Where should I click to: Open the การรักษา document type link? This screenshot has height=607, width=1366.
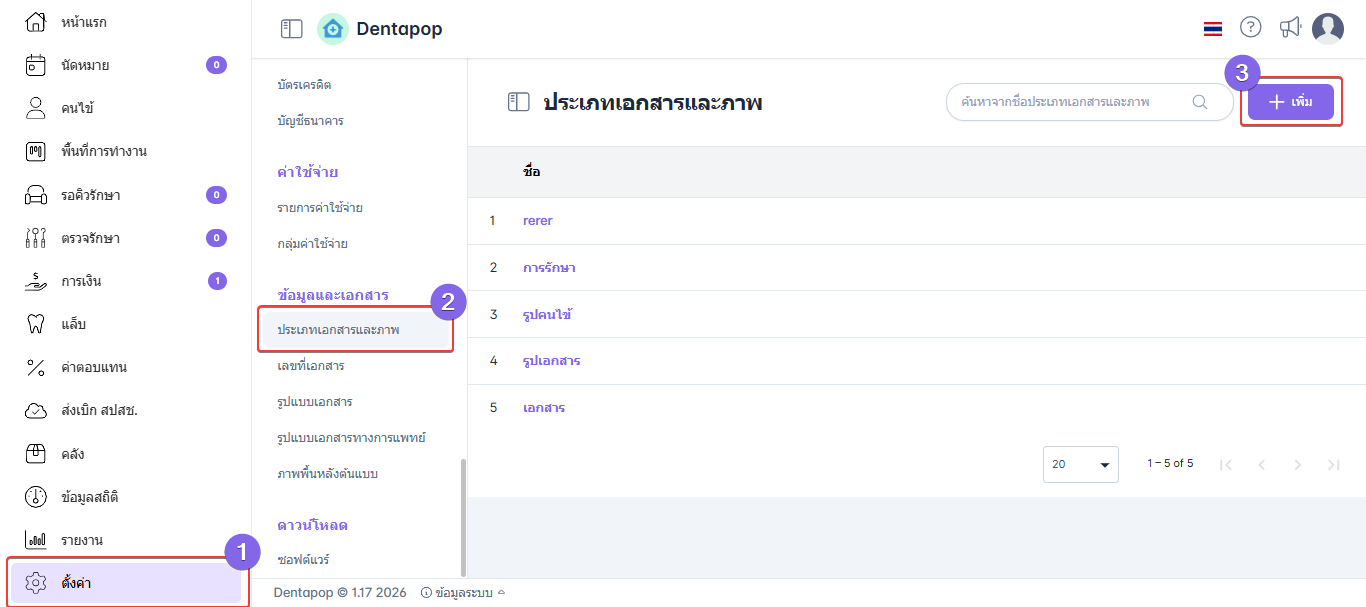click(x=549, y=268)
